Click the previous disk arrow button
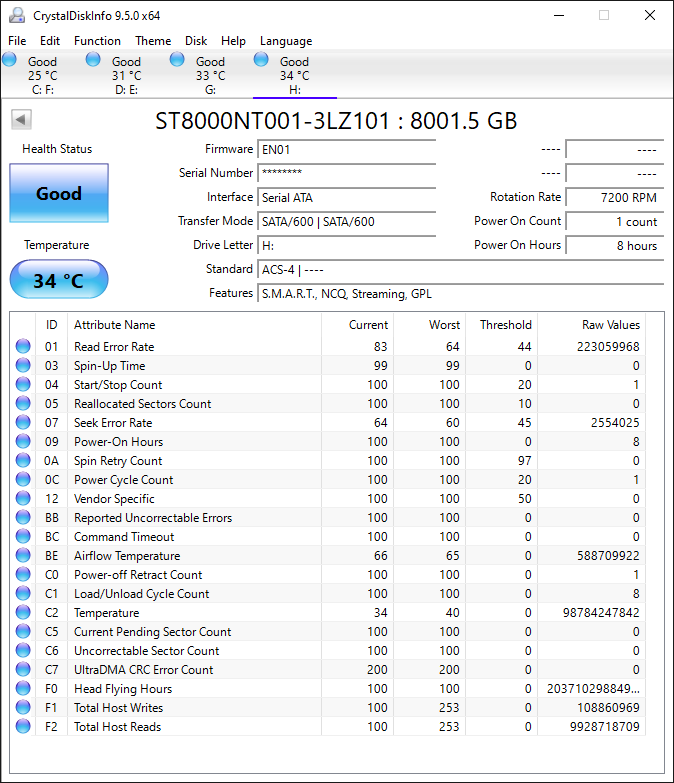674x783 pixels. click(21, 120)
